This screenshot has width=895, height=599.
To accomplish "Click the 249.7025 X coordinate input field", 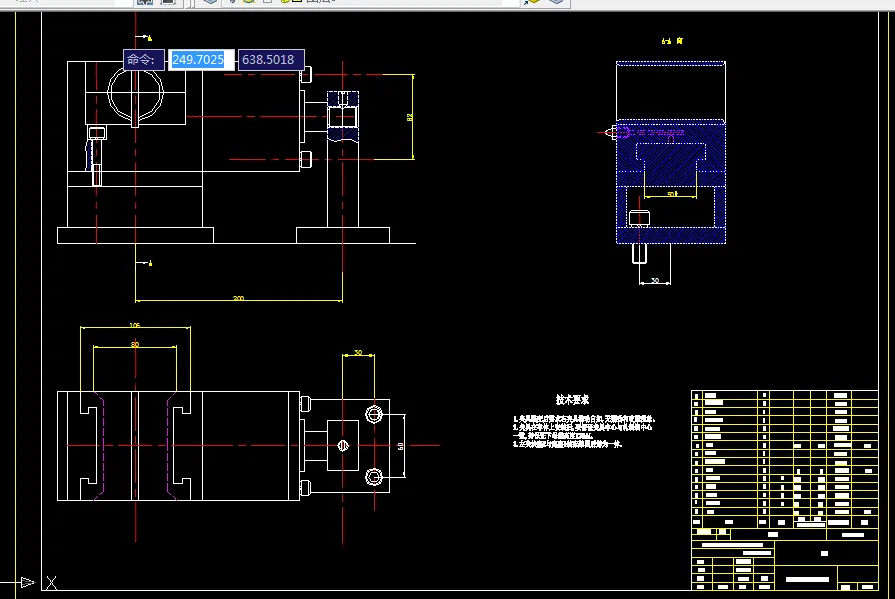I will 201,59.
